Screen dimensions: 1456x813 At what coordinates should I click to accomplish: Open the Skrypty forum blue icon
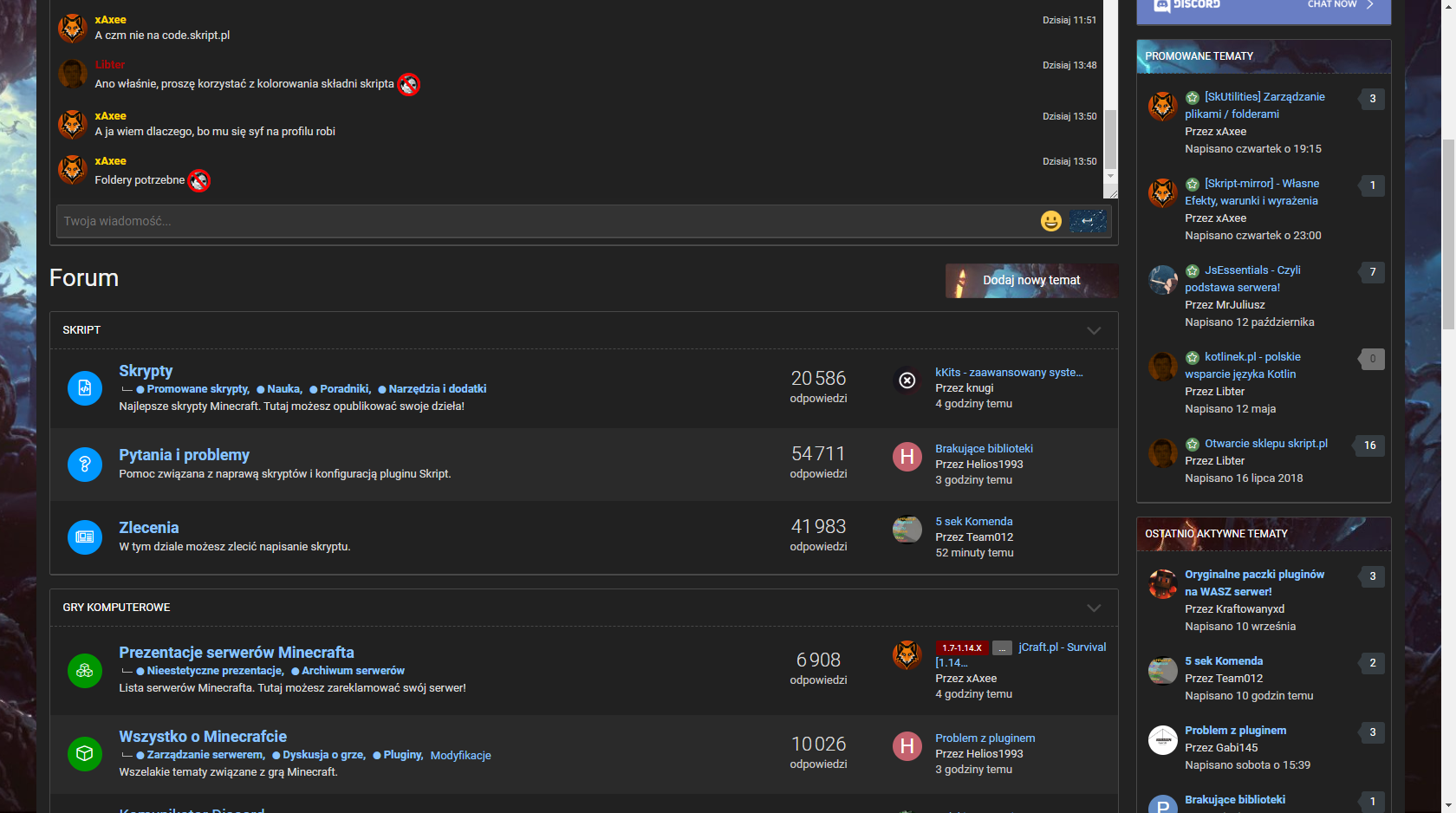[85, 388]
